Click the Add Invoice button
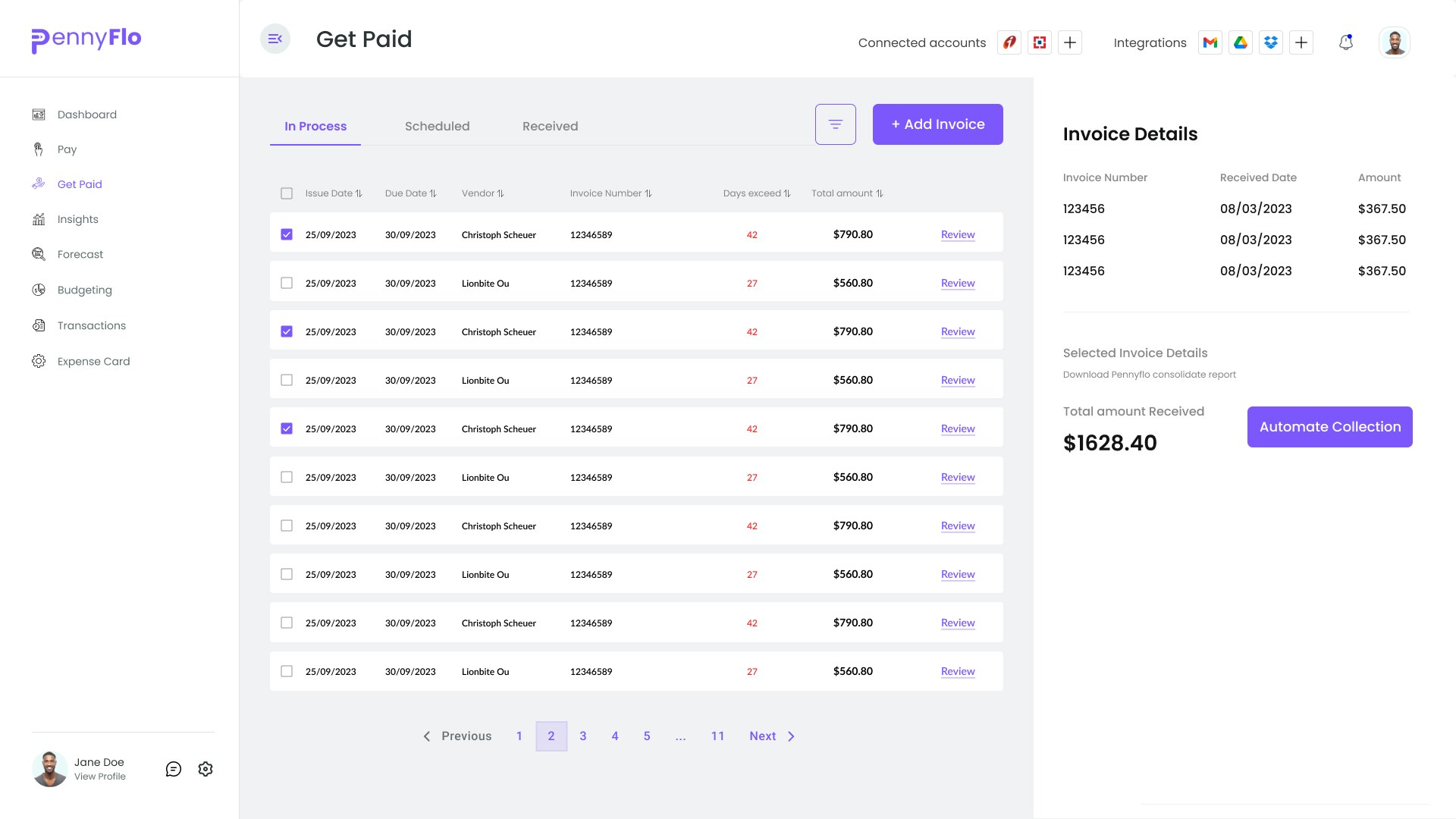Viewport: 1456px width, 819px height. pos(937,124)
